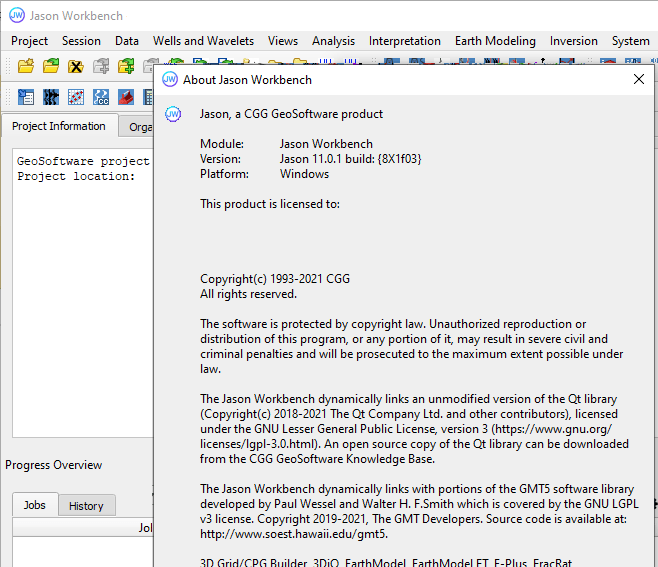Click the 'Module:' label
This screenshot has height=567, width=658.
click(222, 144)
